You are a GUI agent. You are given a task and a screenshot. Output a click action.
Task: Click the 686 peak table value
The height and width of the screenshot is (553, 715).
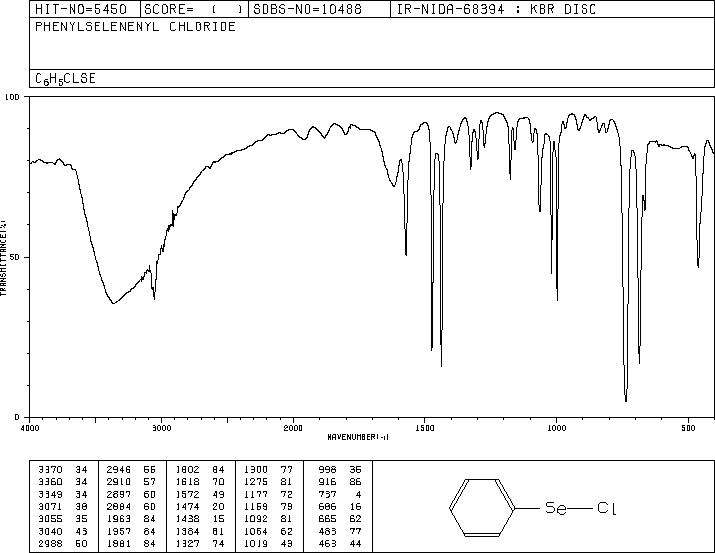tap(327, 506)
